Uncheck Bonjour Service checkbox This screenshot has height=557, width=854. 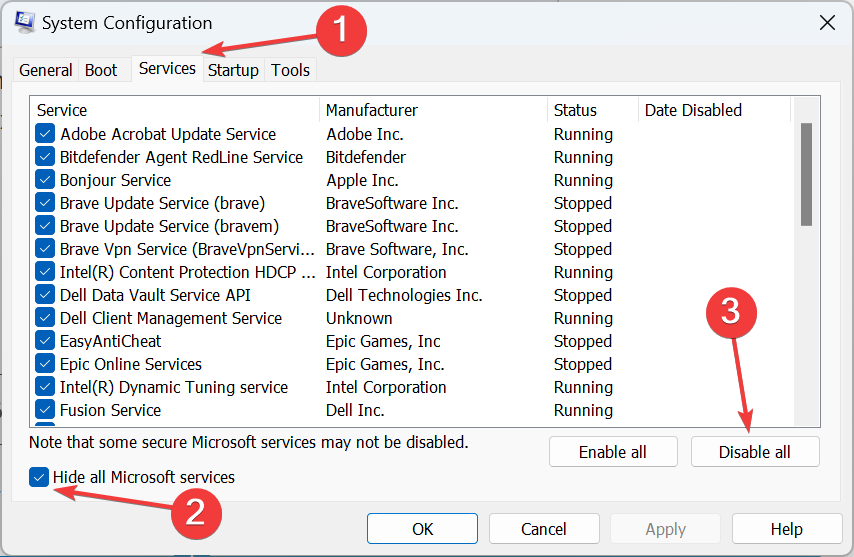[x=45, y=180]
